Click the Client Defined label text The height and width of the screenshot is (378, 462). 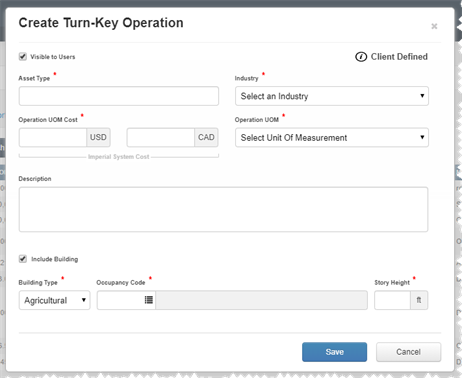[399, 57]
